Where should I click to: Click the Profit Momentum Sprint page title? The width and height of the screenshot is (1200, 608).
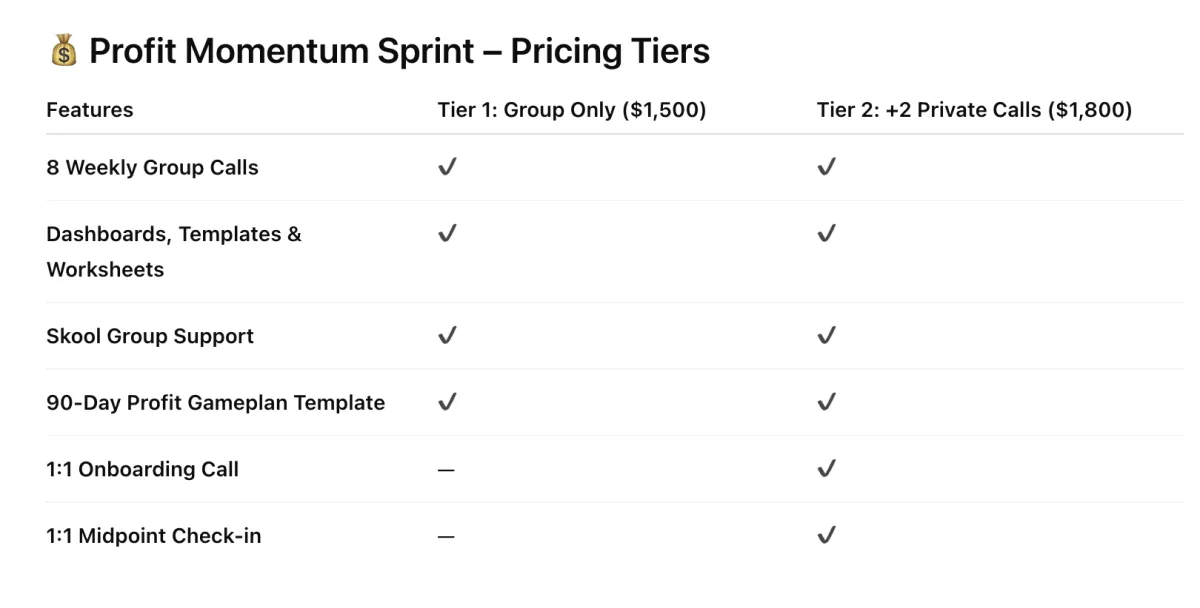coord(399,51)
